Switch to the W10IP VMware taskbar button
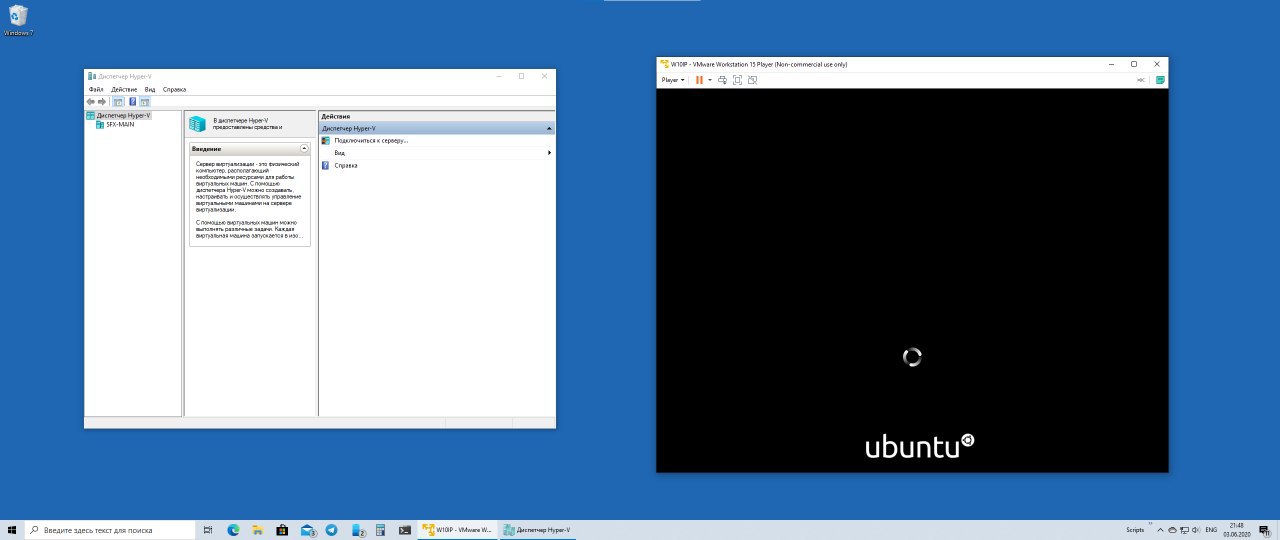The height and width of the screenshot is (540, 1280). pyautogui.click(x=457, y=529)
